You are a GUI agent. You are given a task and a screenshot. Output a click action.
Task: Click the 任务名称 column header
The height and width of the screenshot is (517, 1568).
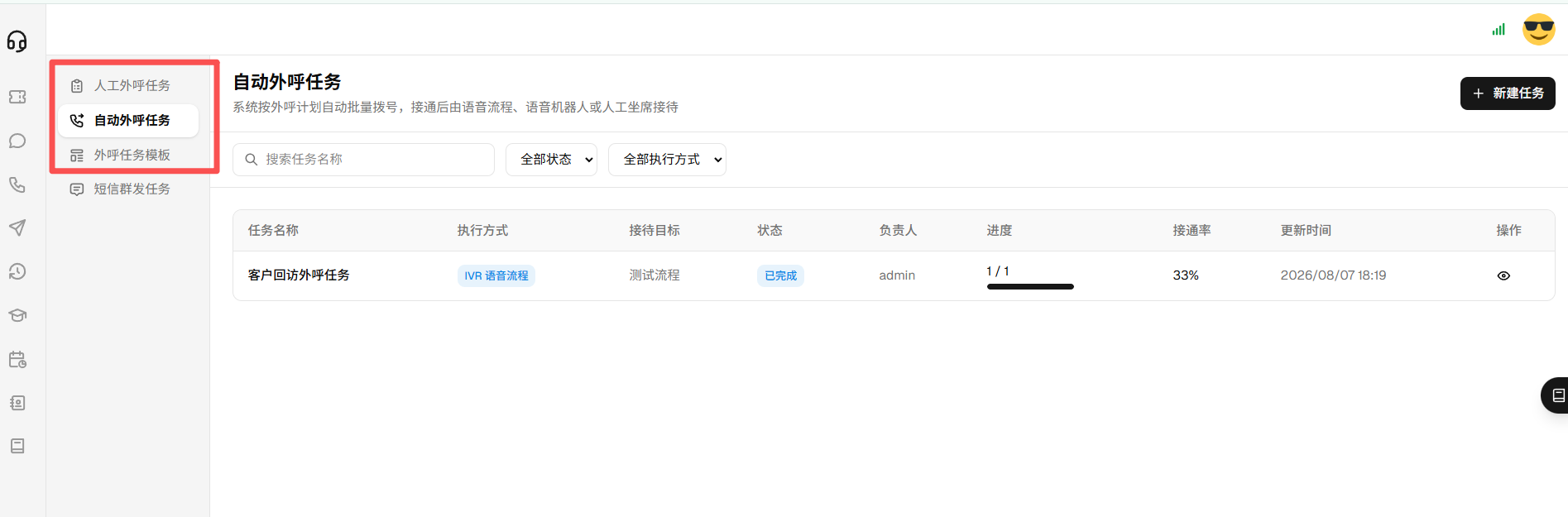pos(273,231)
